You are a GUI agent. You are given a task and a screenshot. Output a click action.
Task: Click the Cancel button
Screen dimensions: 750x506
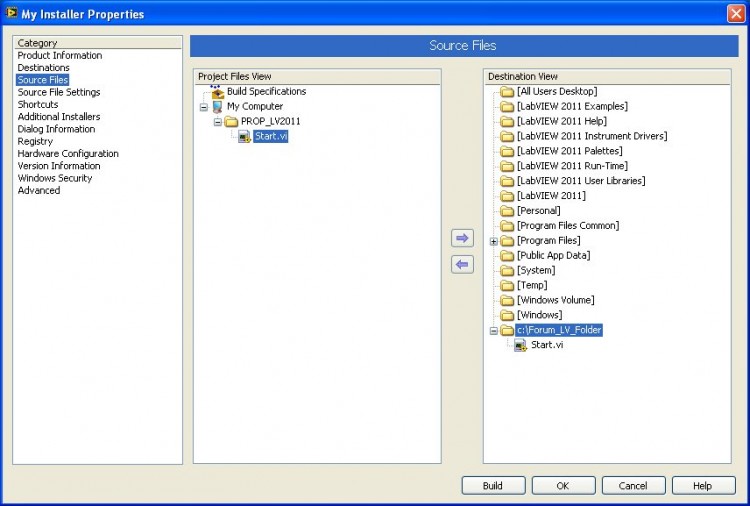click(x=633, y=485)
